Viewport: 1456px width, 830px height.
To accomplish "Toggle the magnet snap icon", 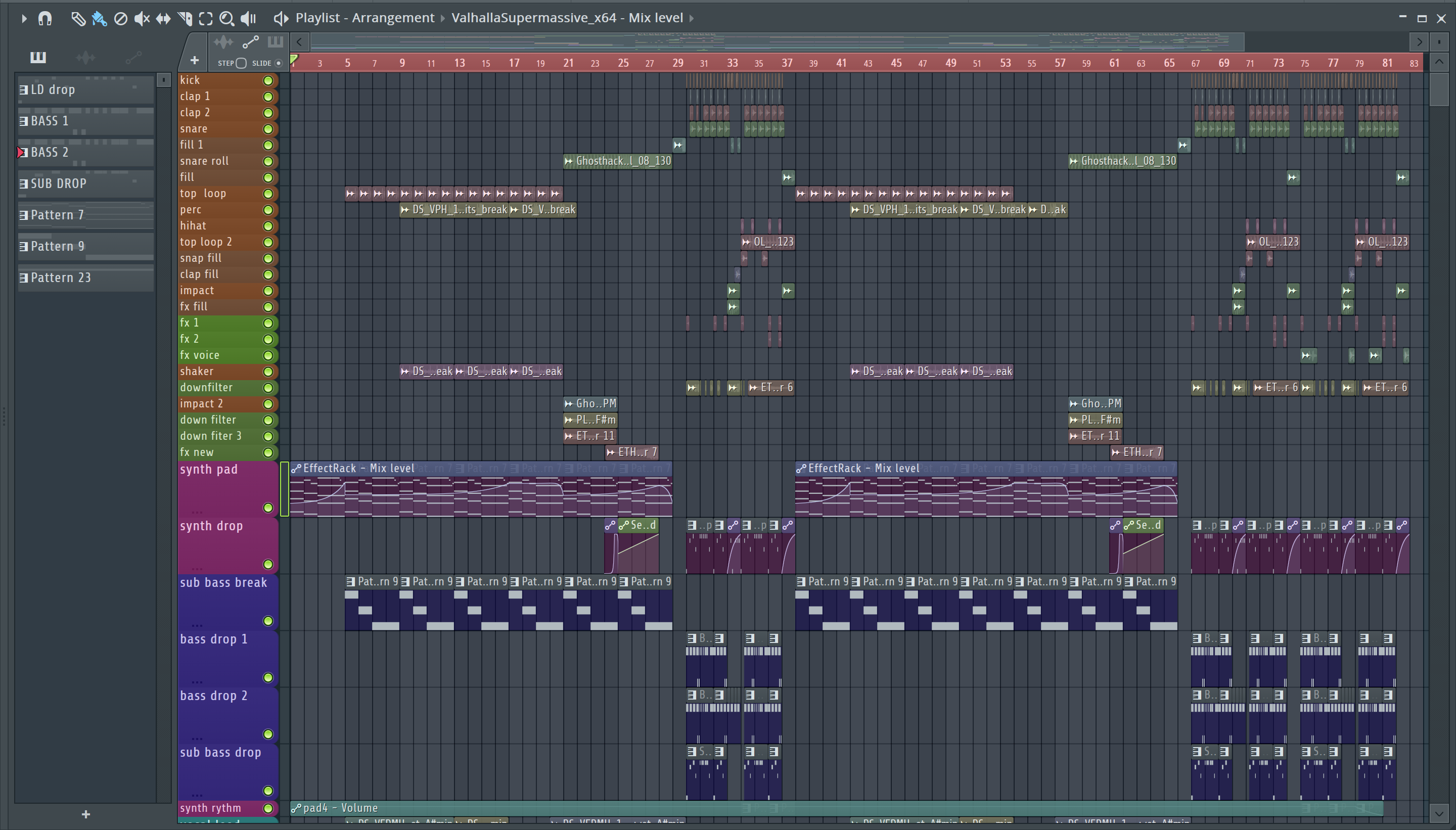I will coord(45,19).
